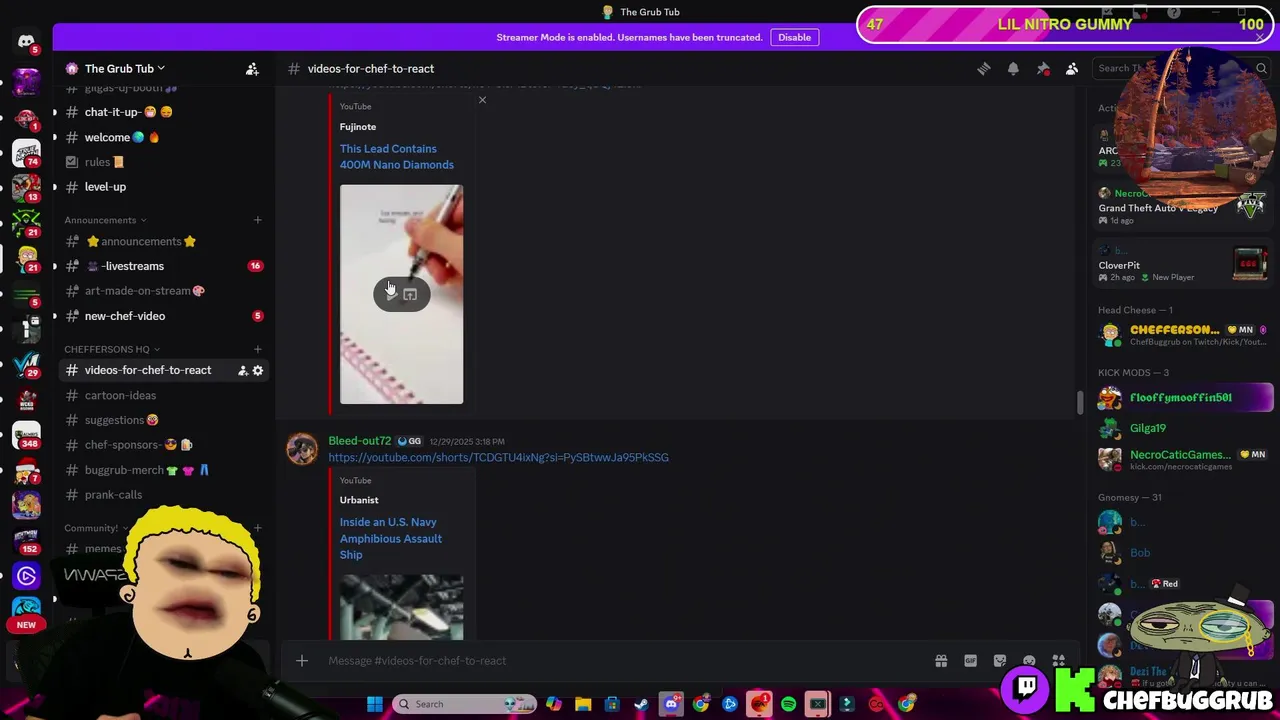
Task: Open the -livestreams channel
Action: click(x=160, y=266)
